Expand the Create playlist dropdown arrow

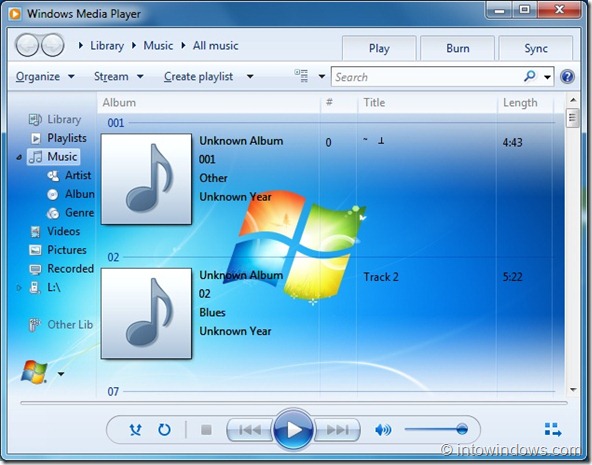pos(250,77)
